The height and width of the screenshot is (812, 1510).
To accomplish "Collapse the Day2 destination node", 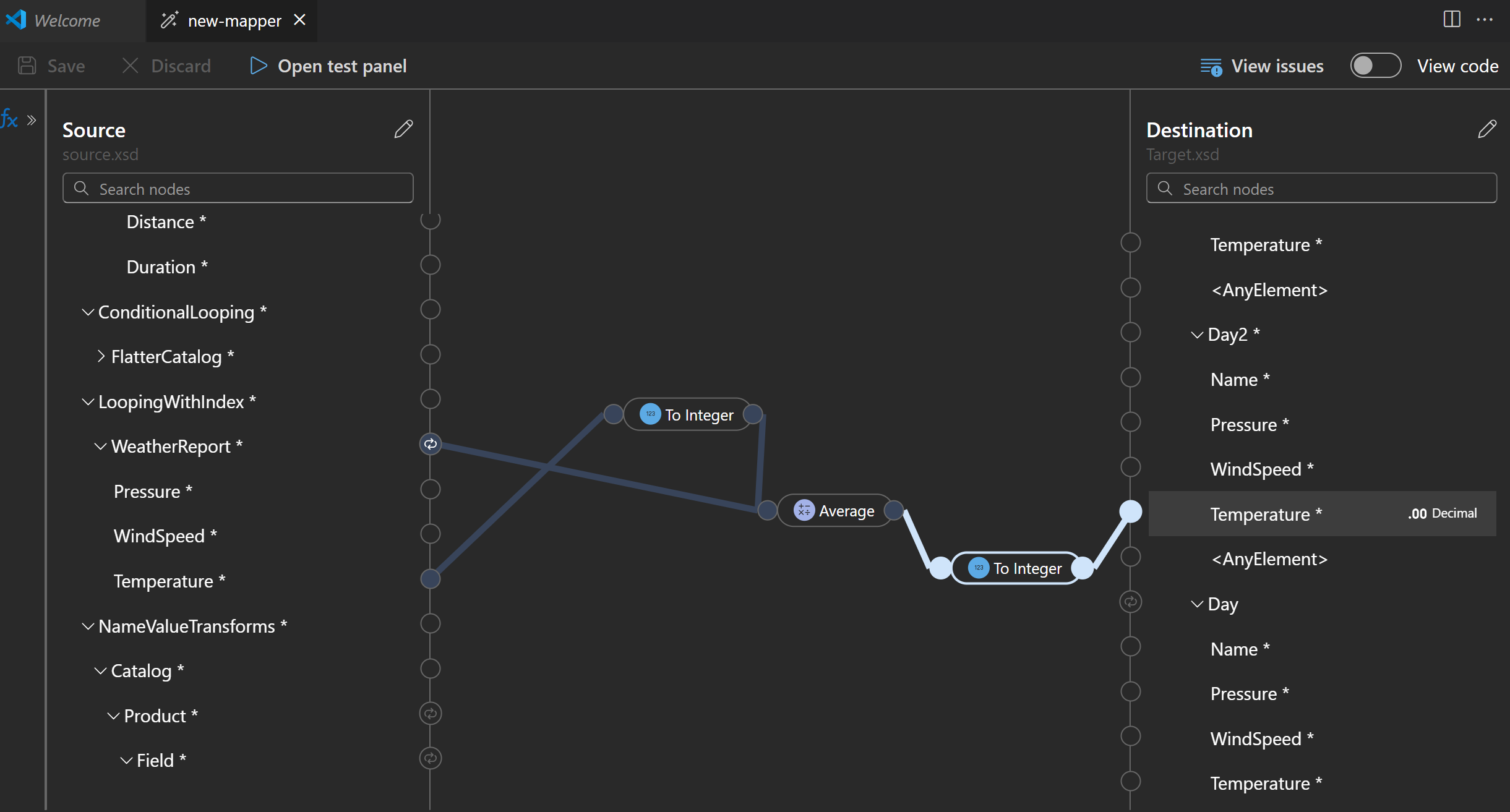I will click(1197, 335).
